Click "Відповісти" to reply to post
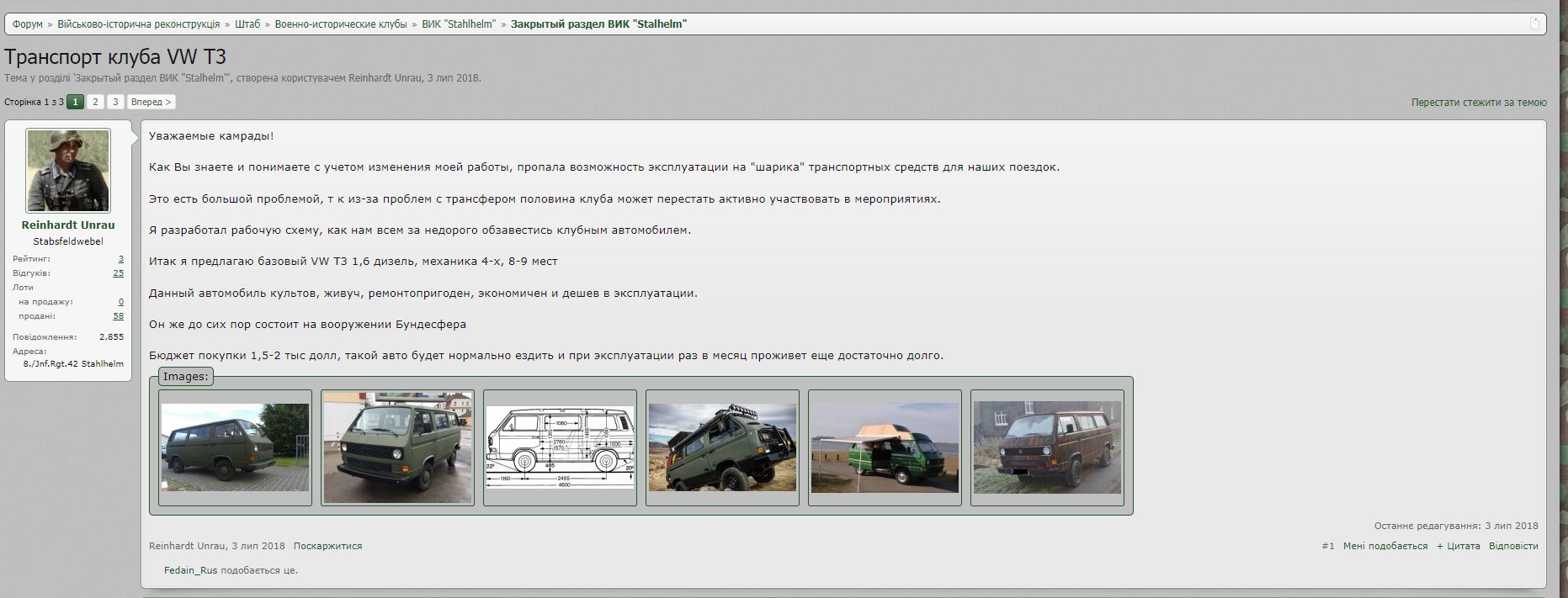 1512,546
